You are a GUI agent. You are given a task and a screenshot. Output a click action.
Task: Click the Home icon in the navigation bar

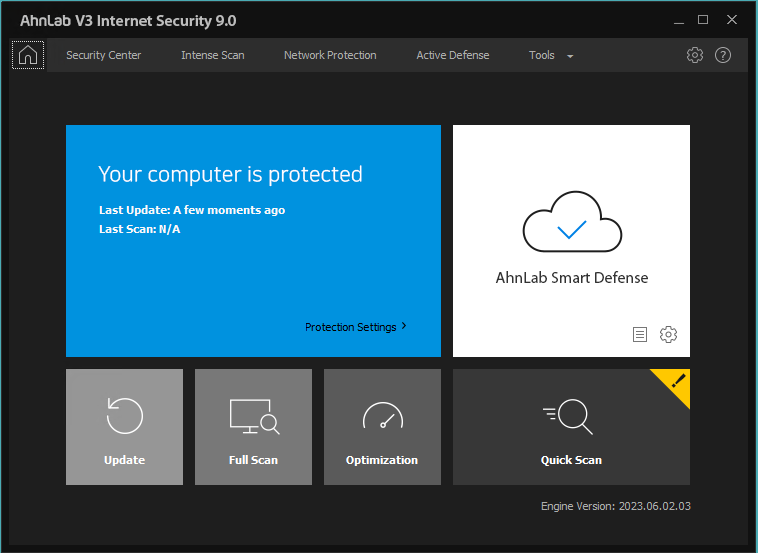click(x=28, y=55)
